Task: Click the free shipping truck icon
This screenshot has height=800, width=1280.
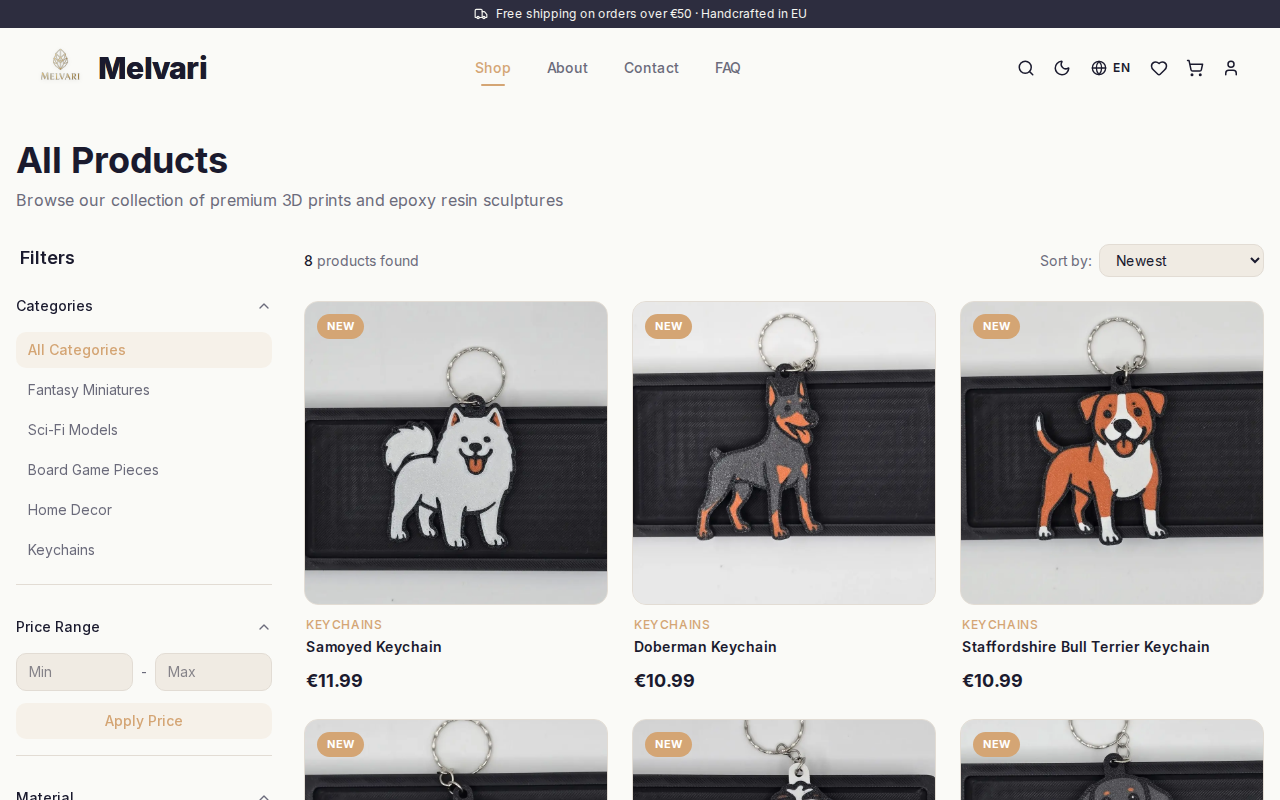Action: (481, 14)
